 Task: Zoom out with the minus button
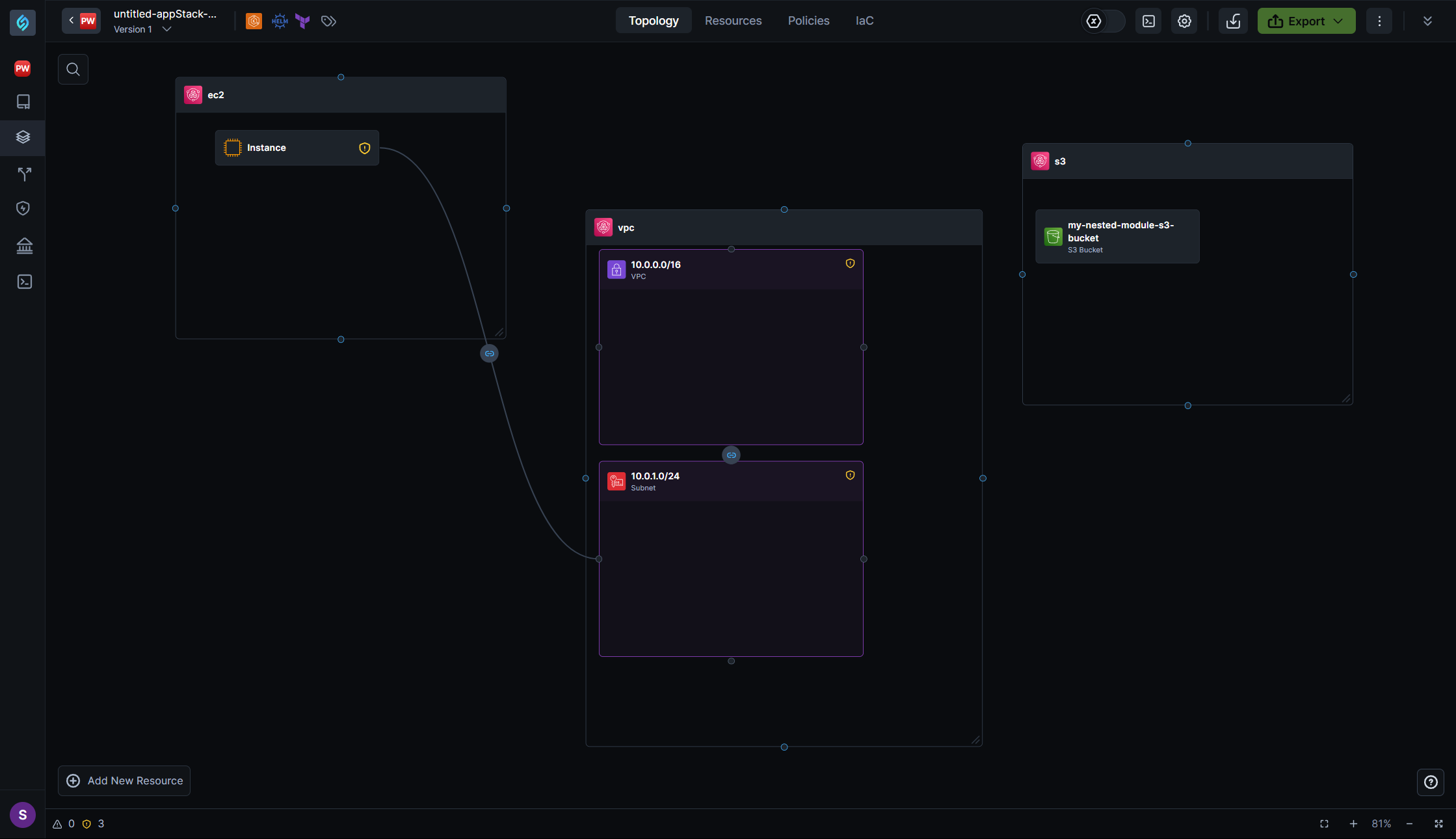click(x=1409, y=824)
